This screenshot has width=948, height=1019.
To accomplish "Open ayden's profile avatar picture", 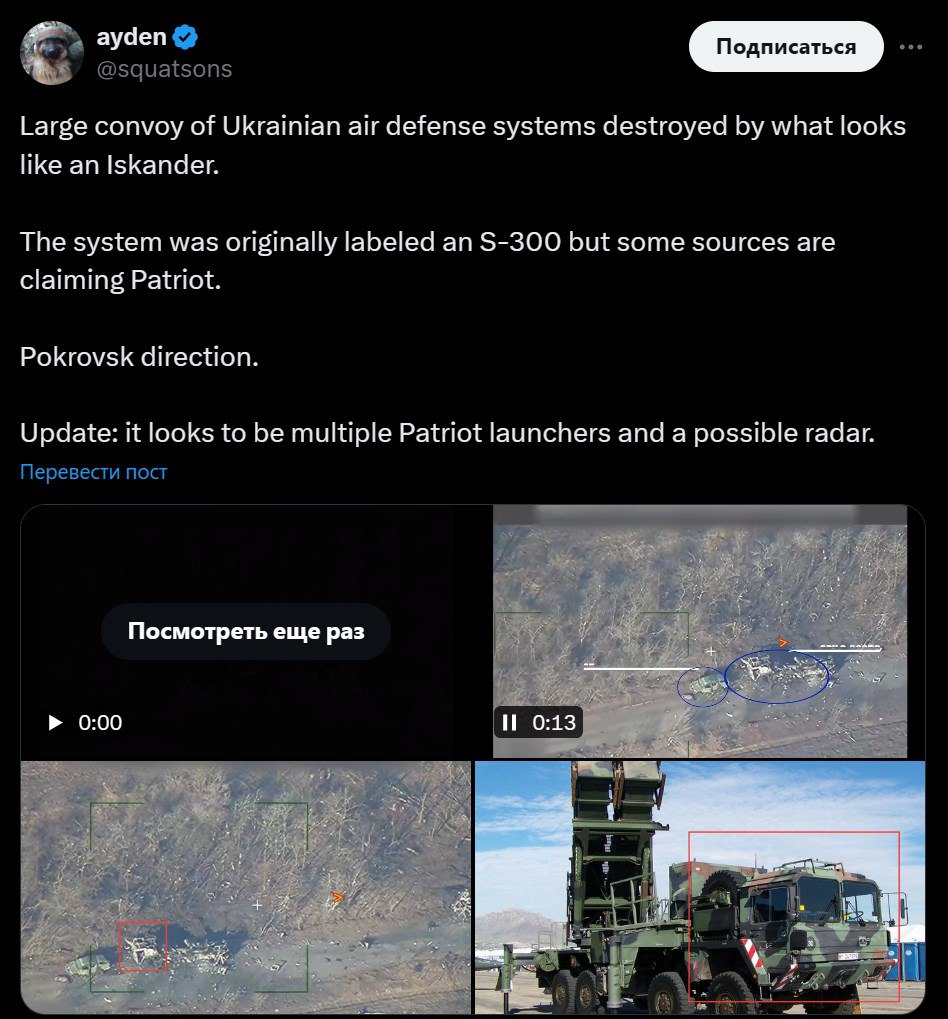I will pos(52,52).
